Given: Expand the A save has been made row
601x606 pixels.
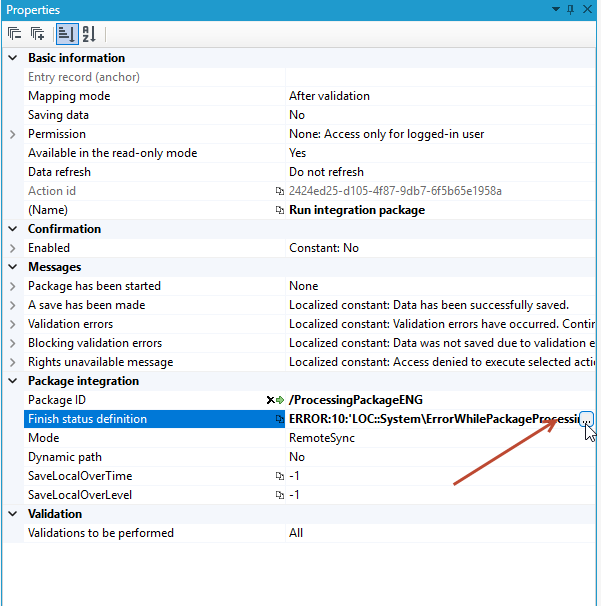Looking at the screenshot, I should (x=13, y=305).
